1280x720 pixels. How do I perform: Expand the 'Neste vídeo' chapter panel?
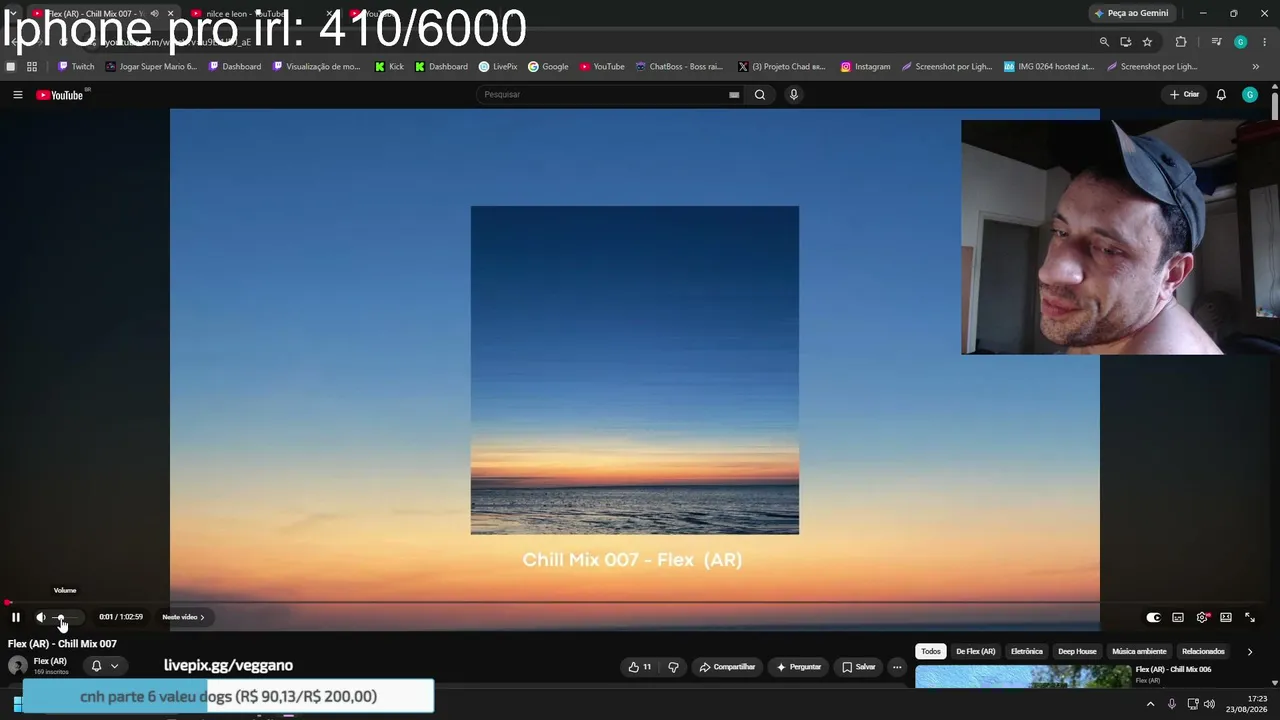point(183,617)
